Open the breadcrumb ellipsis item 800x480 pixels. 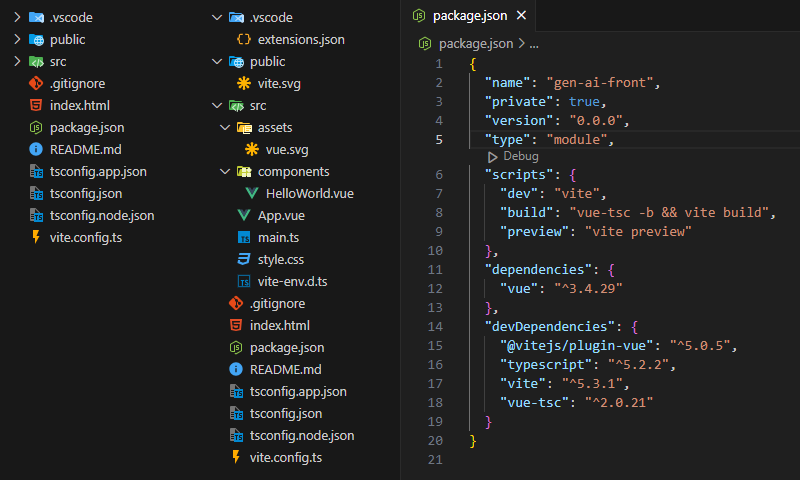pyautogui.click(x=534, y=44)
